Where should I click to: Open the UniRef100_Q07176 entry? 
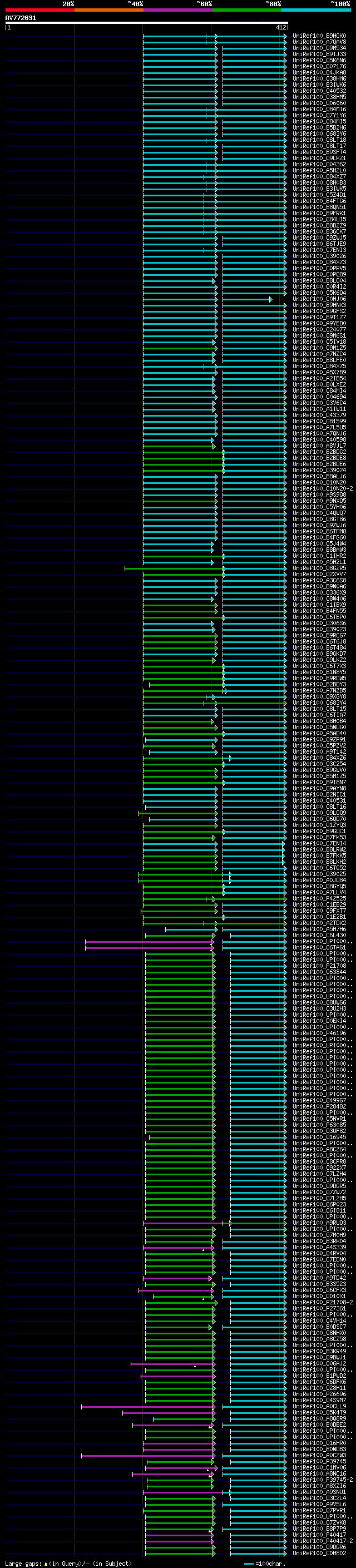tap(319, 66)
